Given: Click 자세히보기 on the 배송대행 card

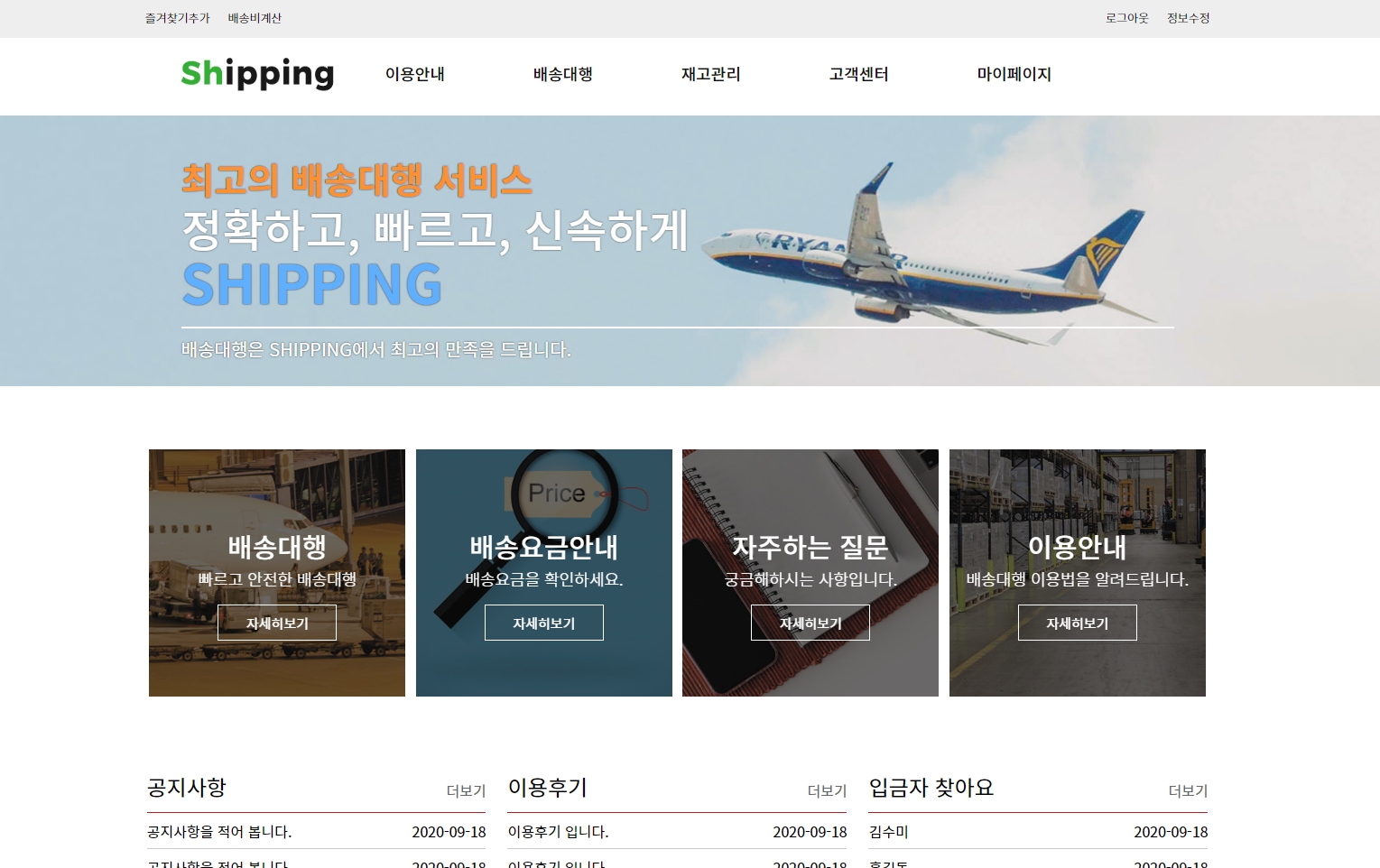Looking at the screenshot, I should pos(277,623).
